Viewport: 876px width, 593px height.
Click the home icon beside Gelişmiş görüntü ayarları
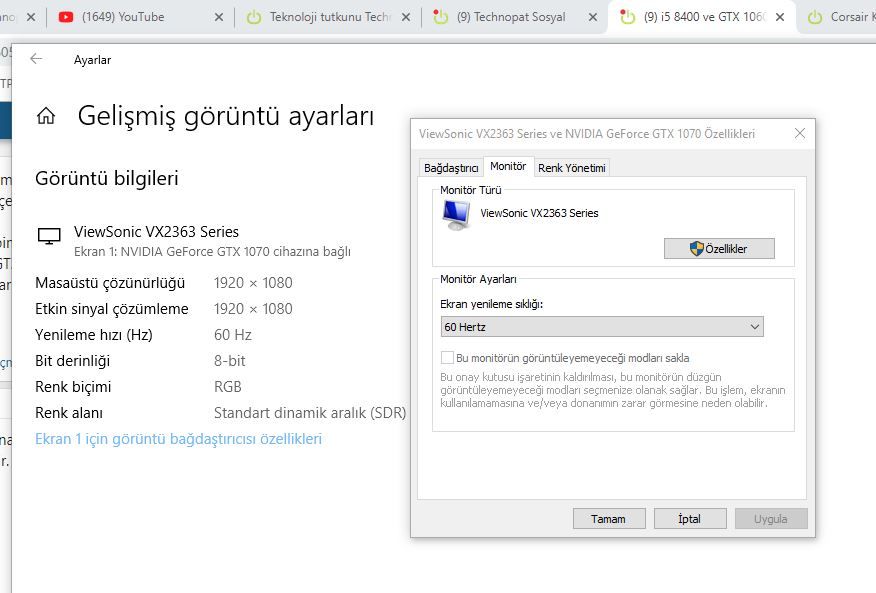point(46,116)
